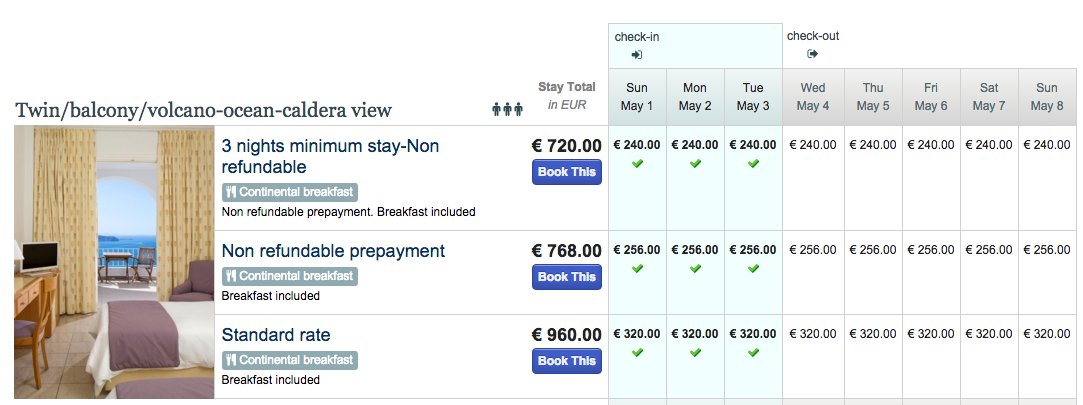This screenshot has width=1083, height=405.
Task: Open the Standard rate link
Action: click(x=275, y=334)
